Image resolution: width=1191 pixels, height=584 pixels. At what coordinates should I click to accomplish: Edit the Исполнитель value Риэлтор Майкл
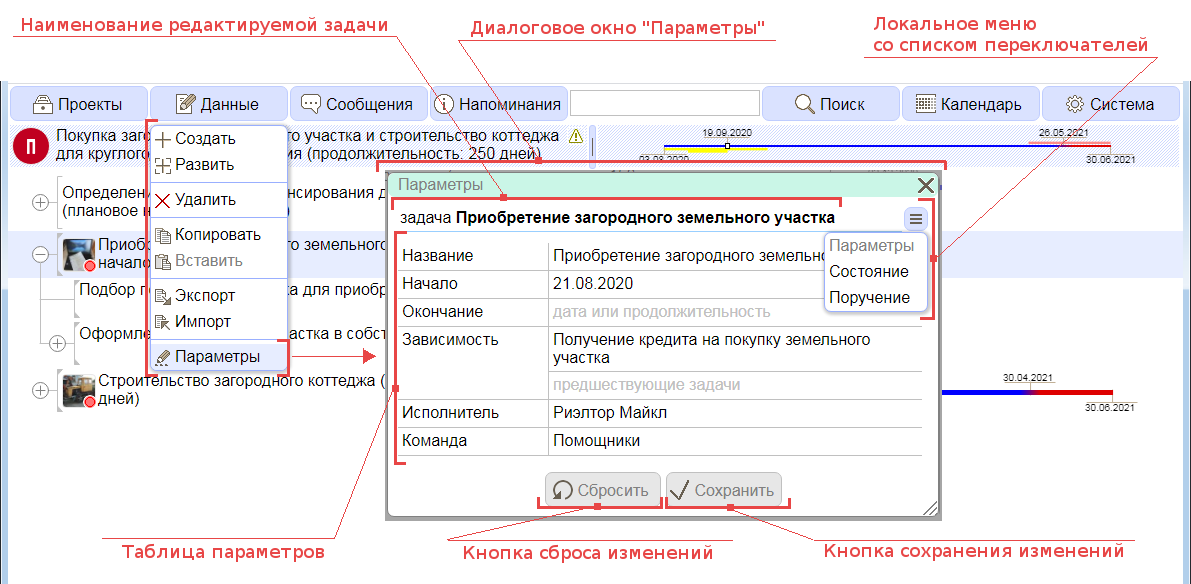tap(735, 413)
